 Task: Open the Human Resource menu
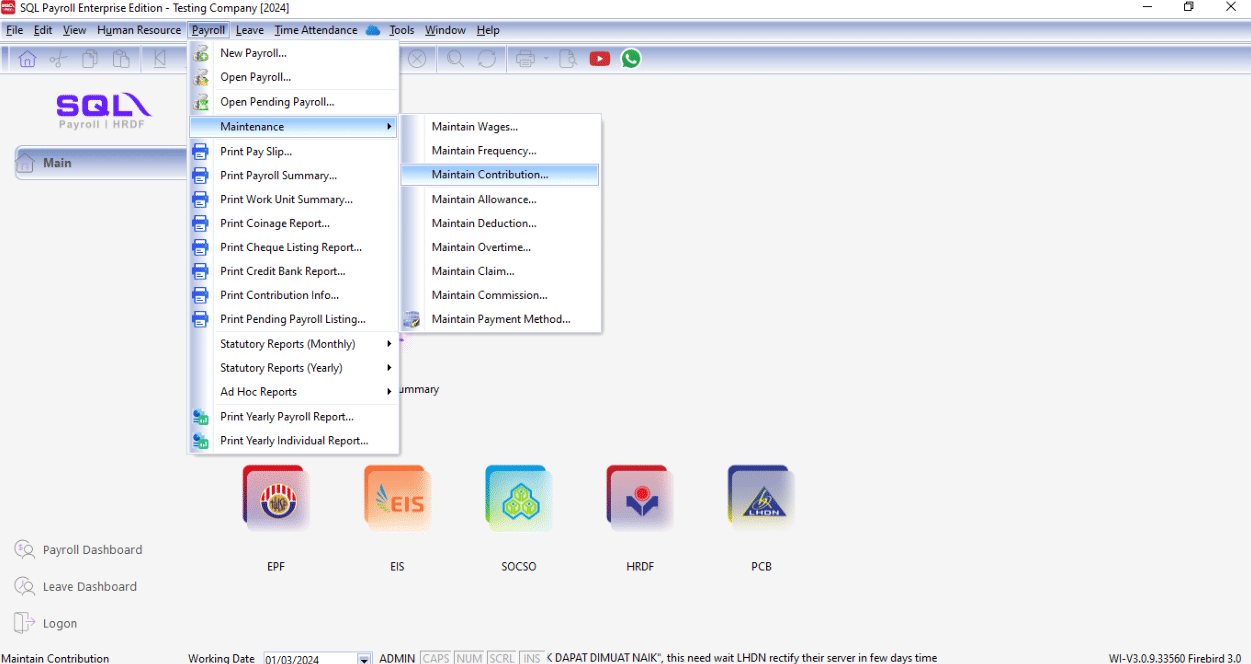click(139, 30)
